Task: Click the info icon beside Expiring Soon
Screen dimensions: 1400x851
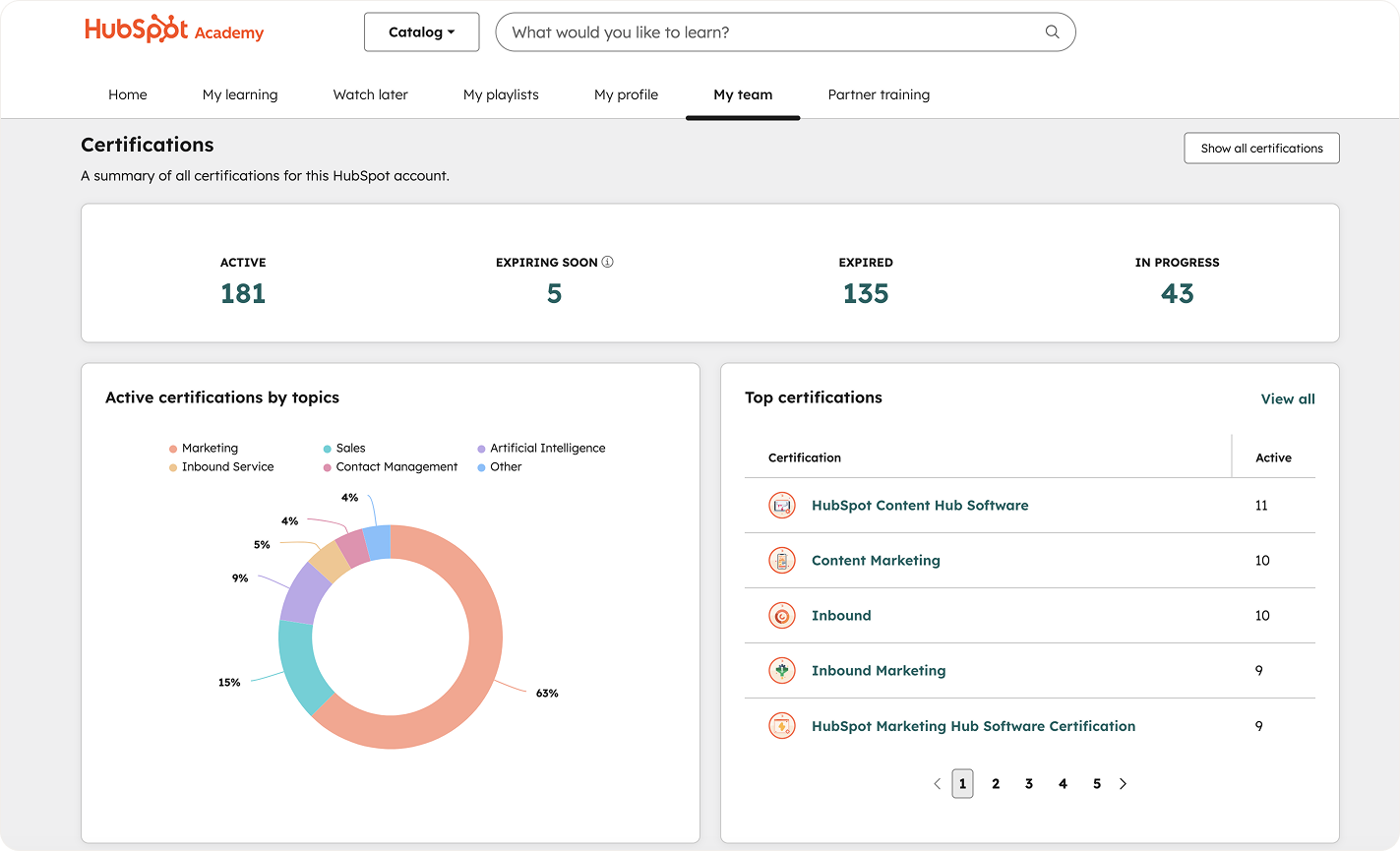Action: click(607, 262)
